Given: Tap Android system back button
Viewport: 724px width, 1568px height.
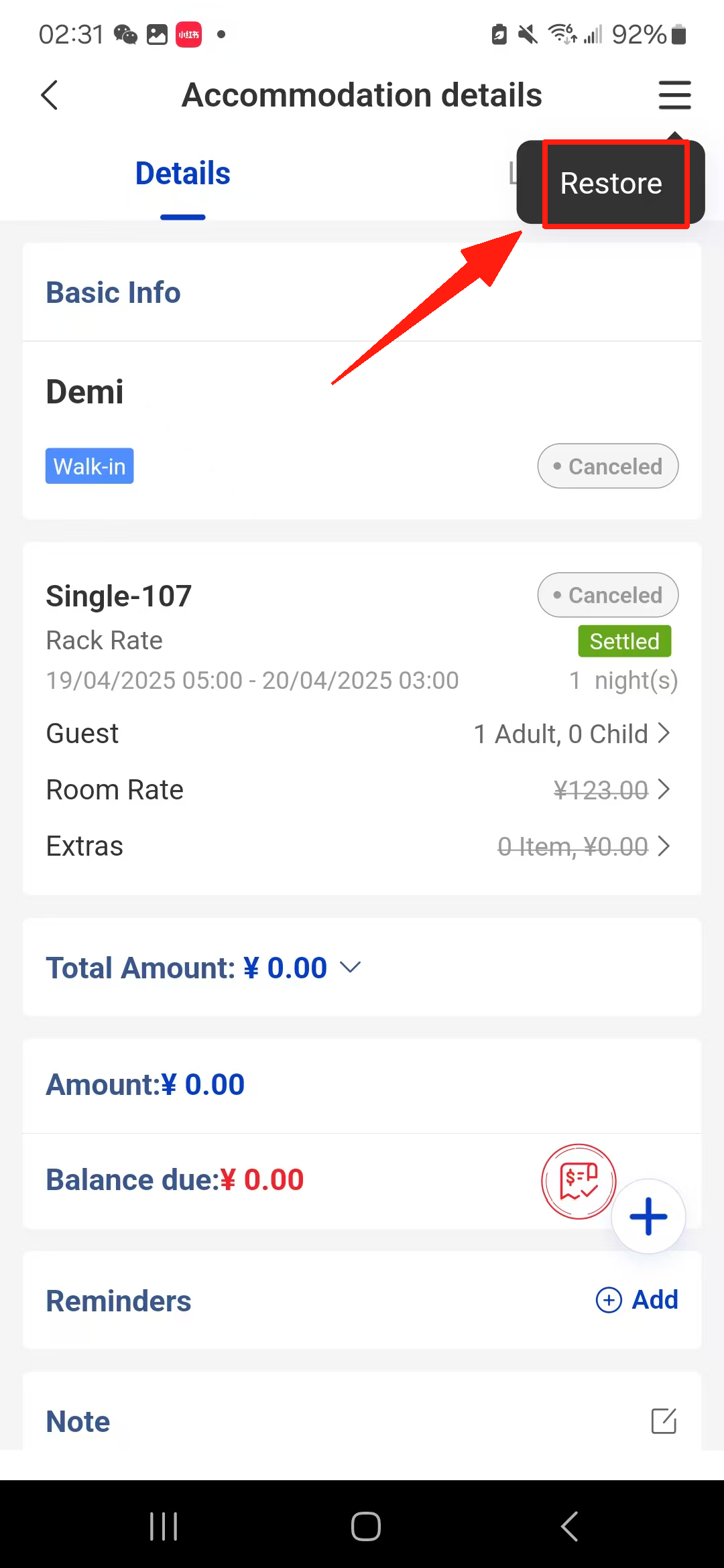Looking at the screenshot, I should [x=569, y=1526].
